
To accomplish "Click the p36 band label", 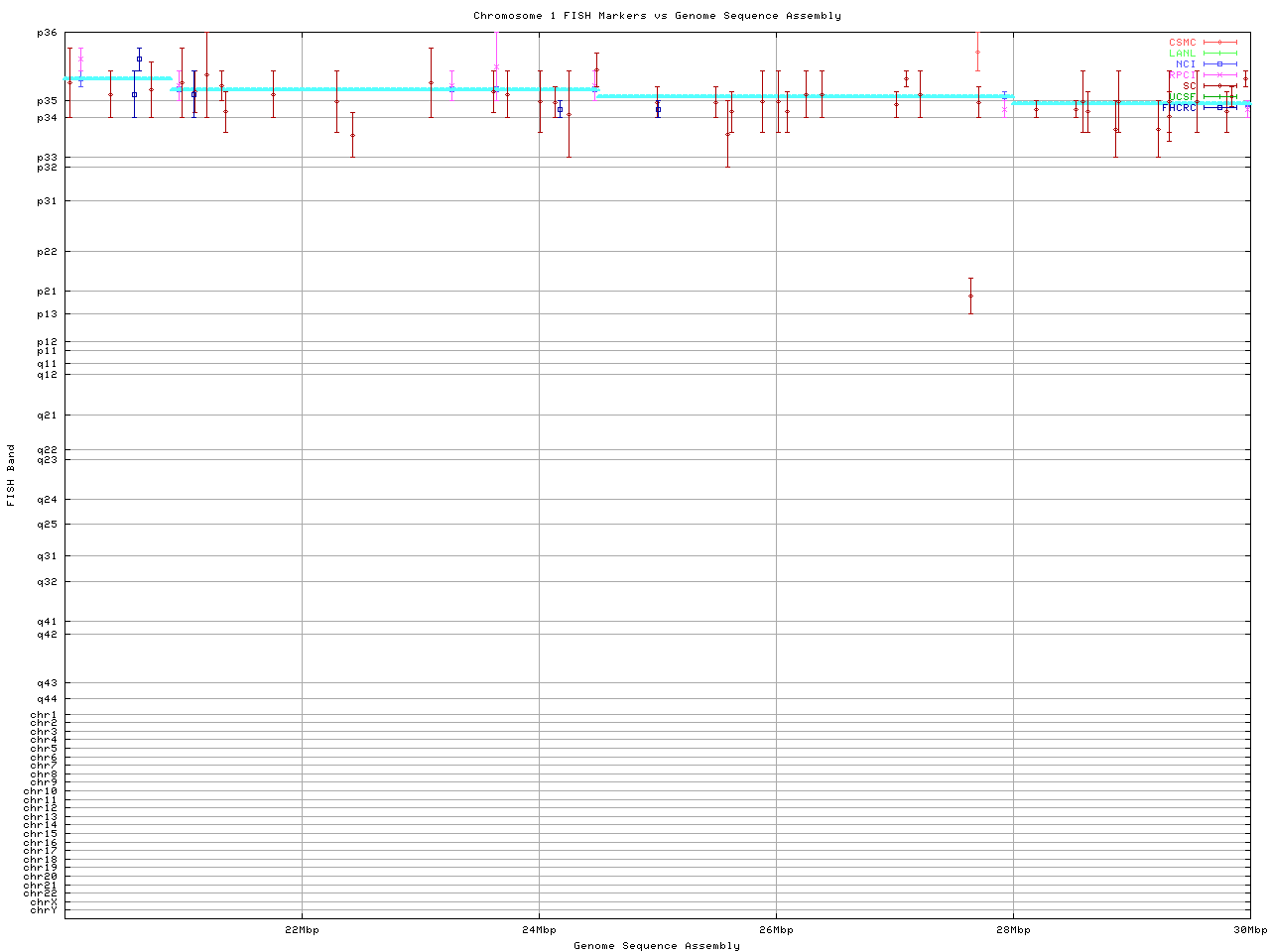I will pyautogui.click(x=48, y=33).
